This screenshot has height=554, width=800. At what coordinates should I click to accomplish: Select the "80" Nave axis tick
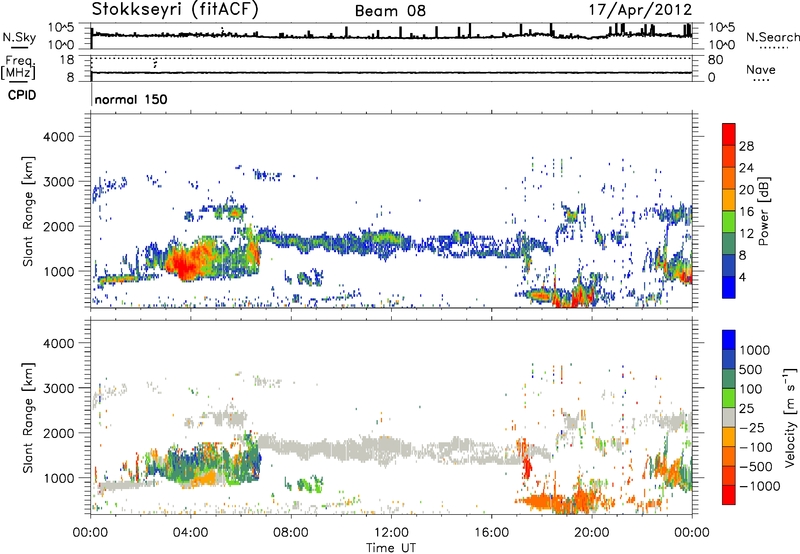[715, 60]
